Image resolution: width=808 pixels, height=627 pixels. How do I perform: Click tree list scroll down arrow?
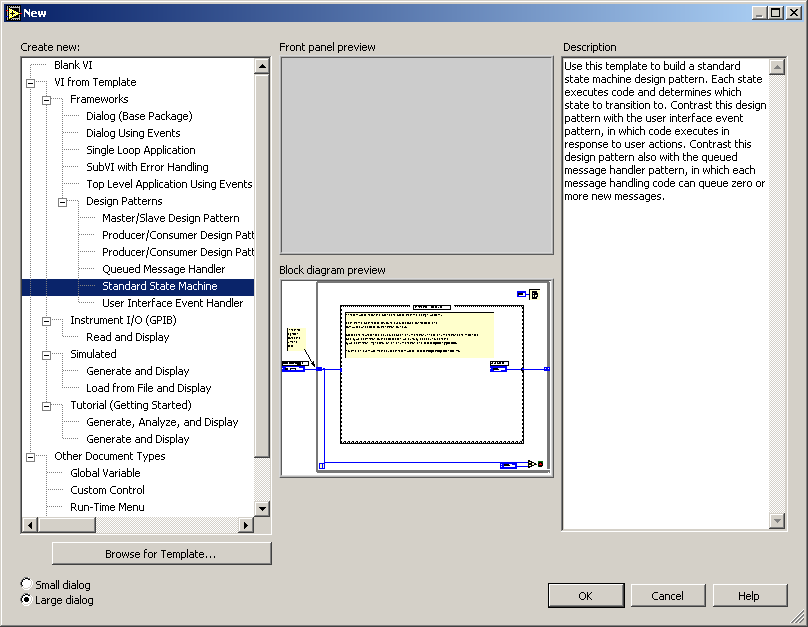click(262, 509)
